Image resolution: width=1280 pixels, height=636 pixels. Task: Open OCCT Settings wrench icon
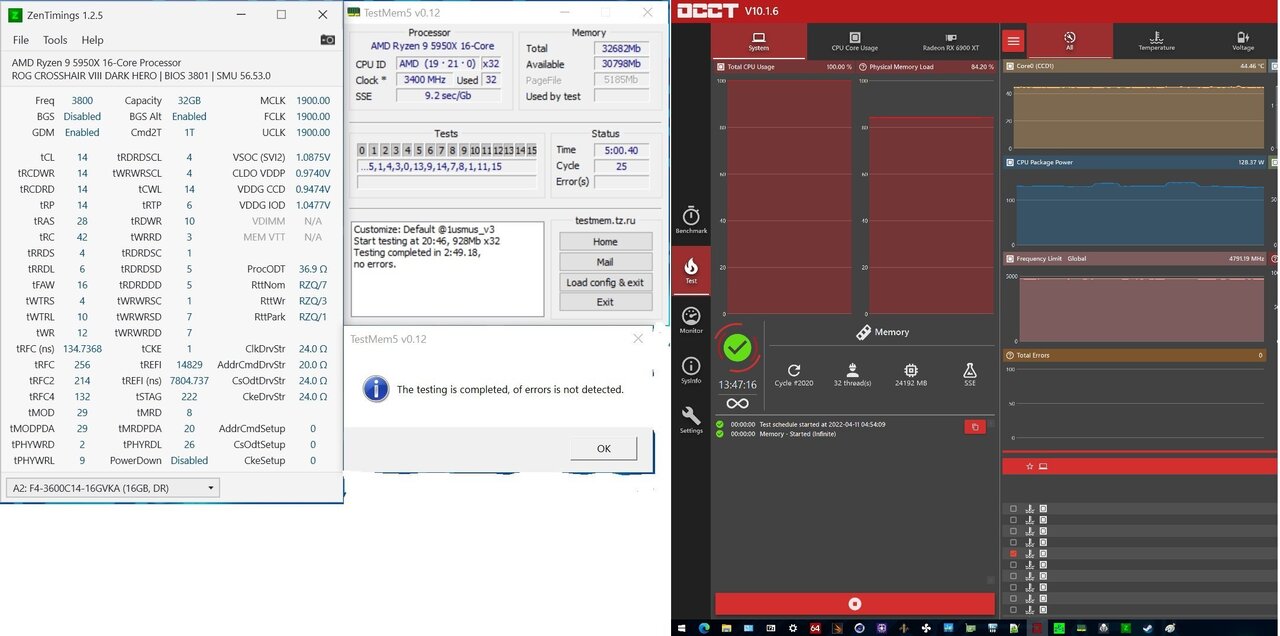691,419
